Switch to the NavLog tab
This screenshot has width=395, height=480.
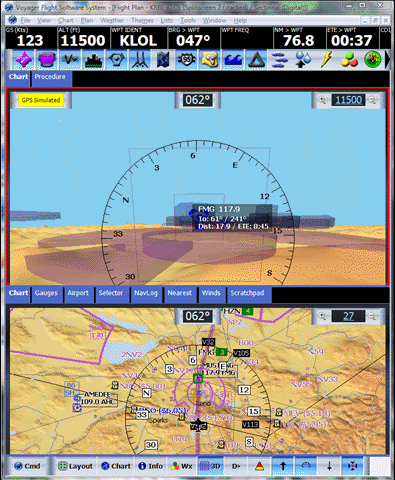coord(146,293)
